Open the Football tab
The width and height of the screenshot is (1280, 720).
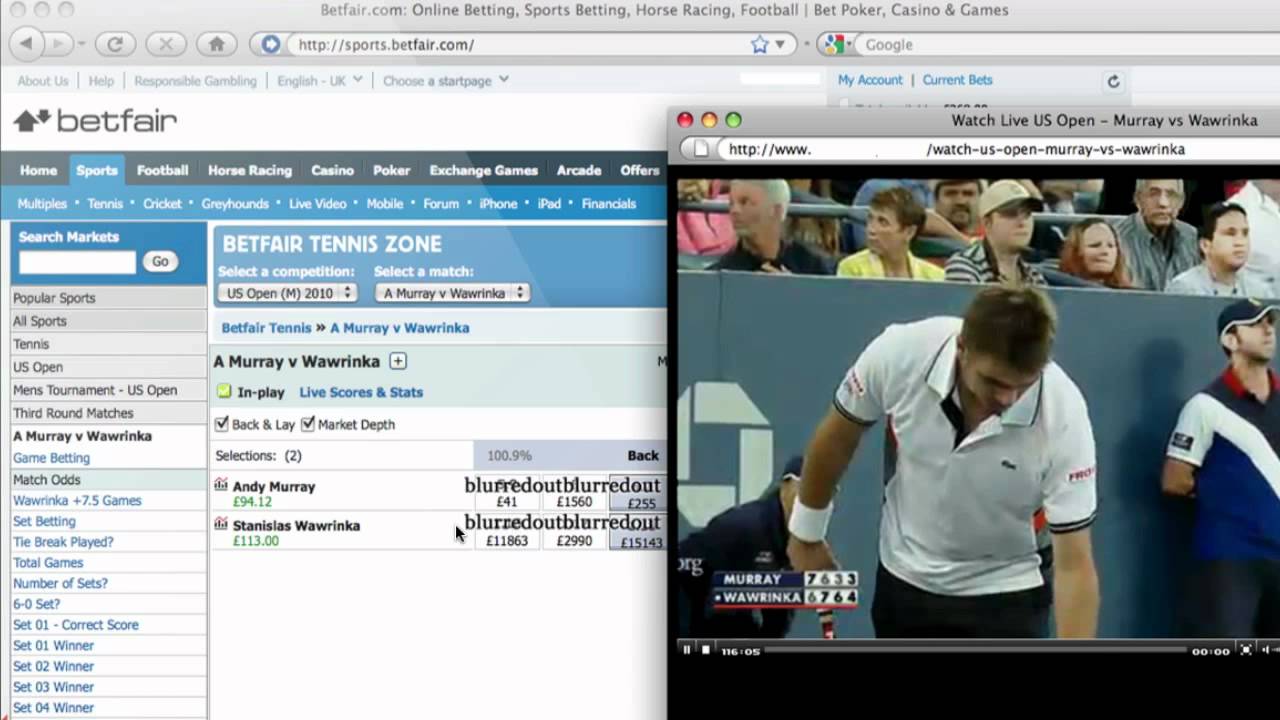[162, 170]
